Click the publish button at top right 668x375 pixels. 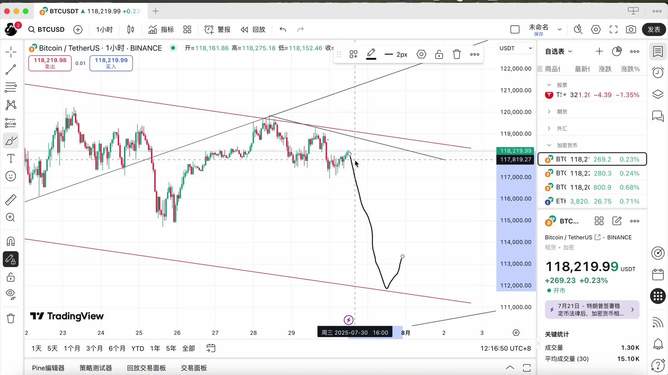654,29
